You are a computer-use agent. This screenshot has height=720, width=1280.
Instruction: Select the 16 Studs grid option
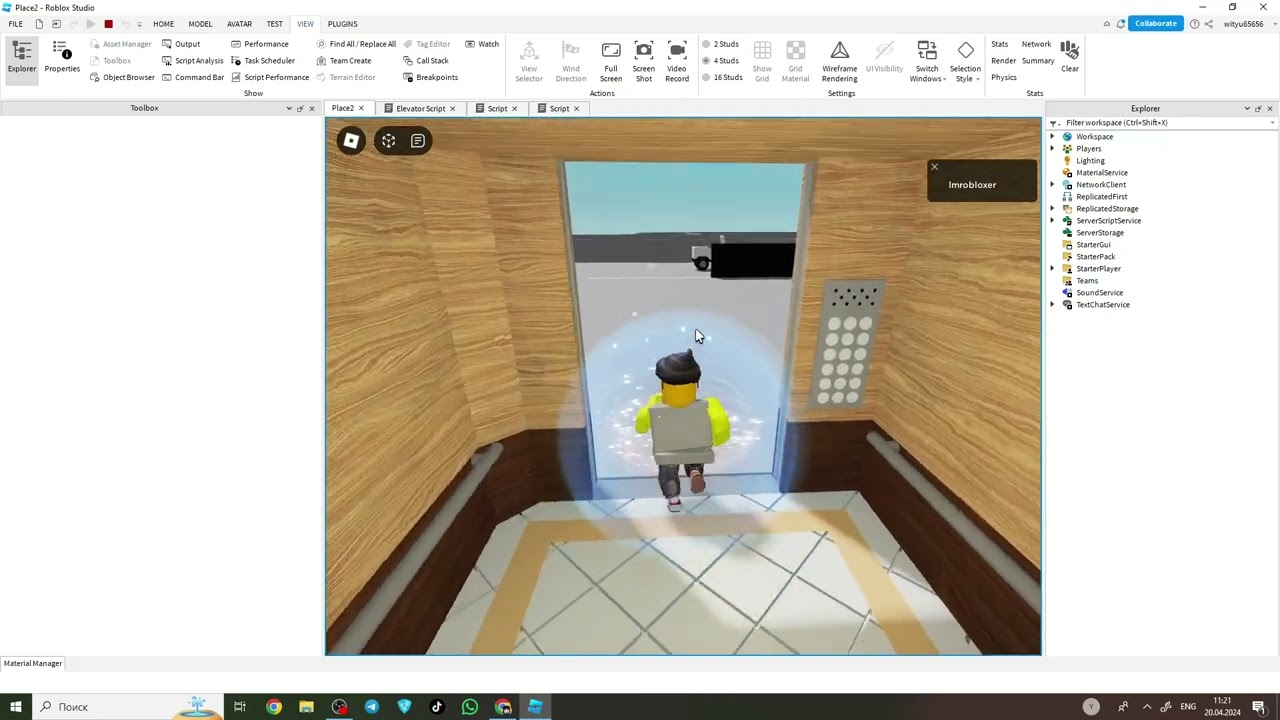click(722, 77)
